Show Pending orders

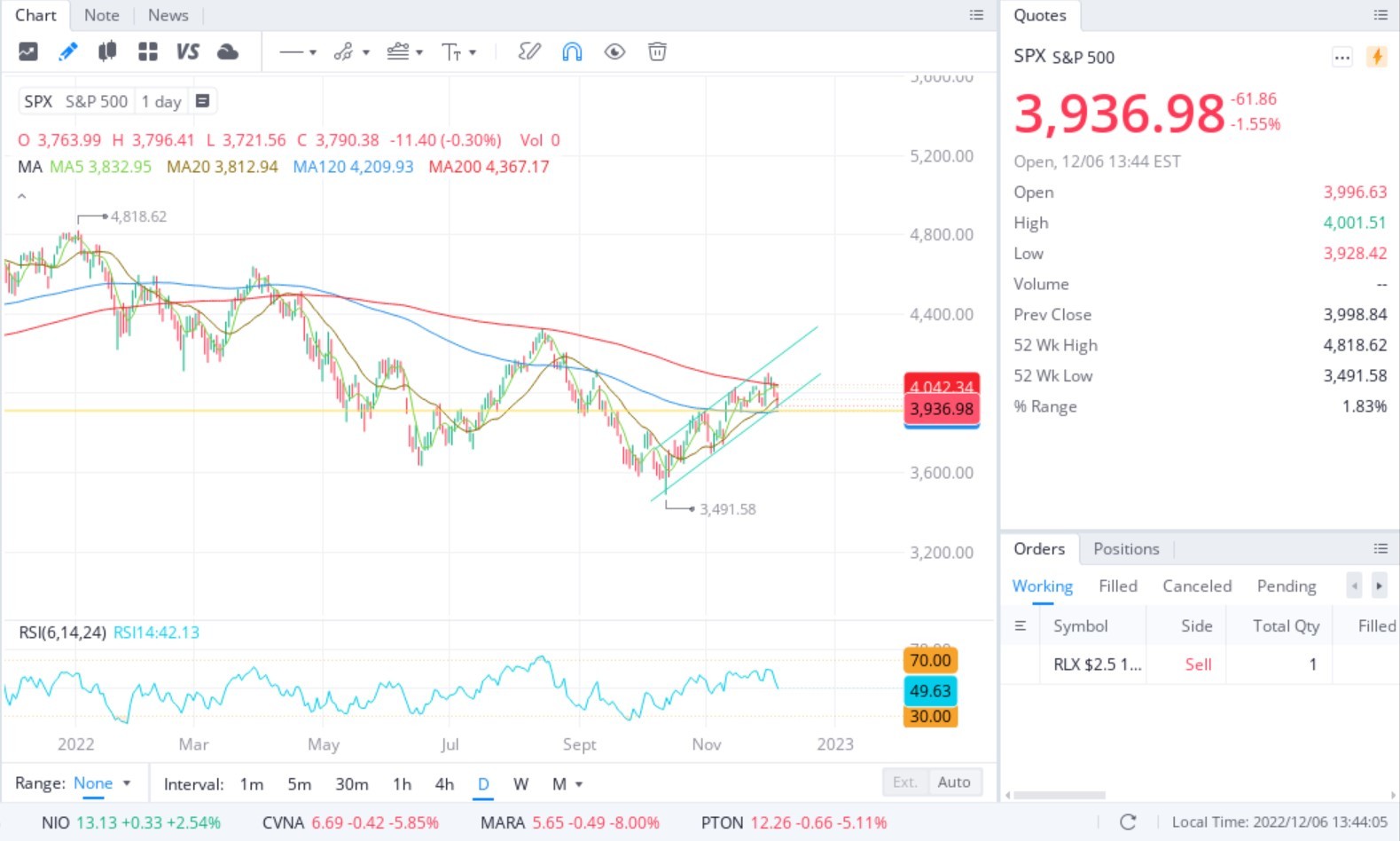click(x=1287, y=586)
